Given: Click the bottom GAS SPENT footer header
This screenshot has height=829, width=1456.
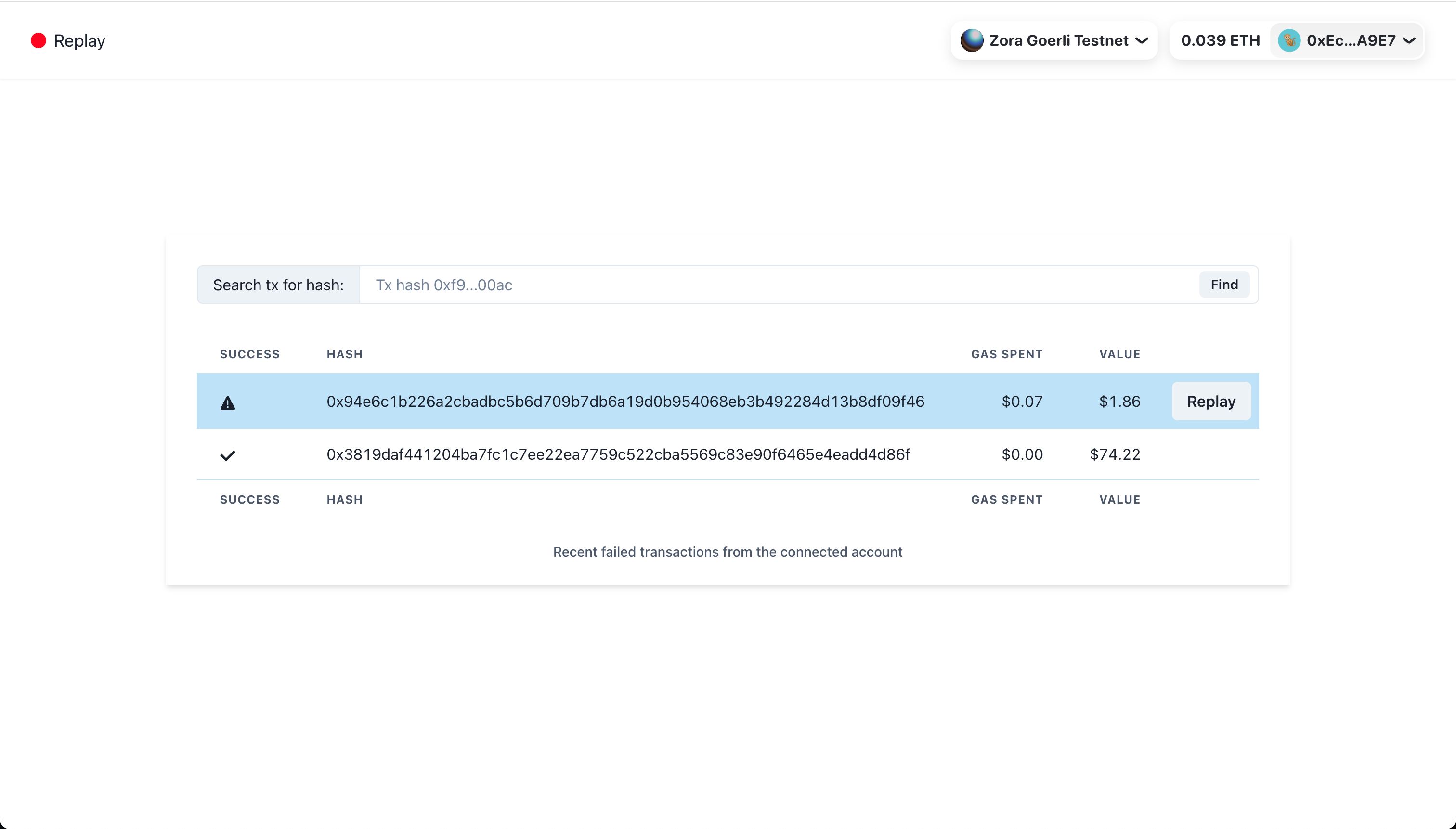Looking at the screenshot, I should coord(1007,499).
